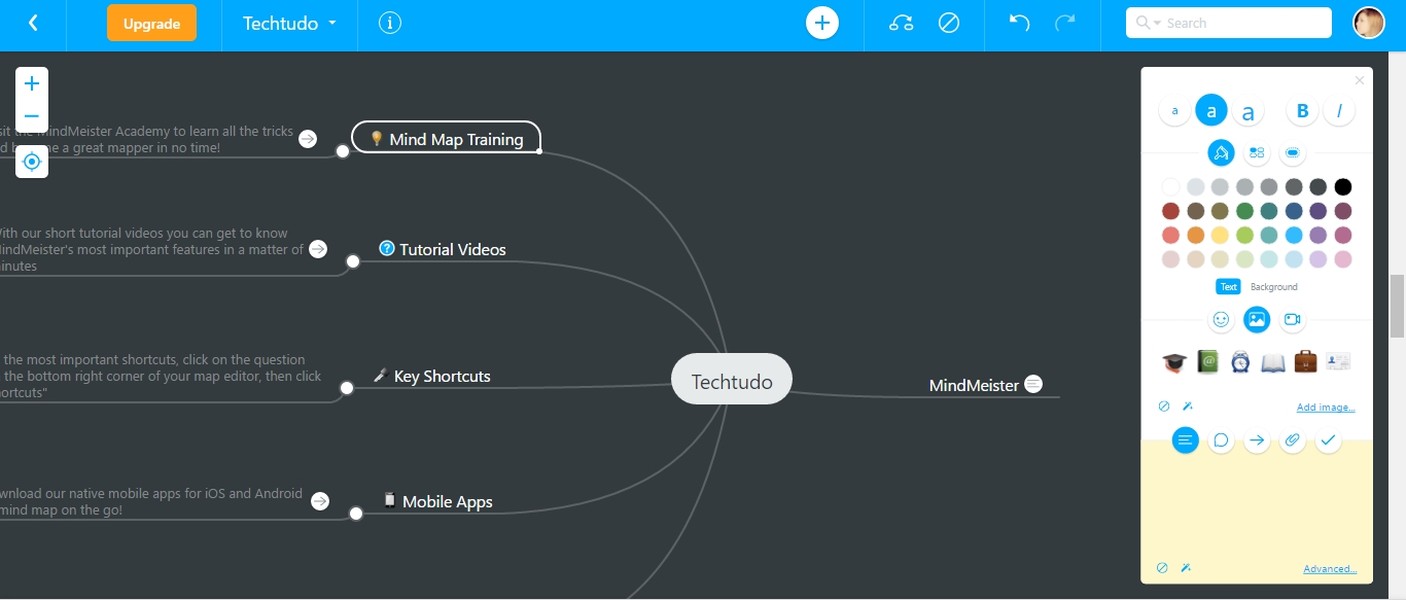Select the Tutorial Videos topic

pos(443,249)
